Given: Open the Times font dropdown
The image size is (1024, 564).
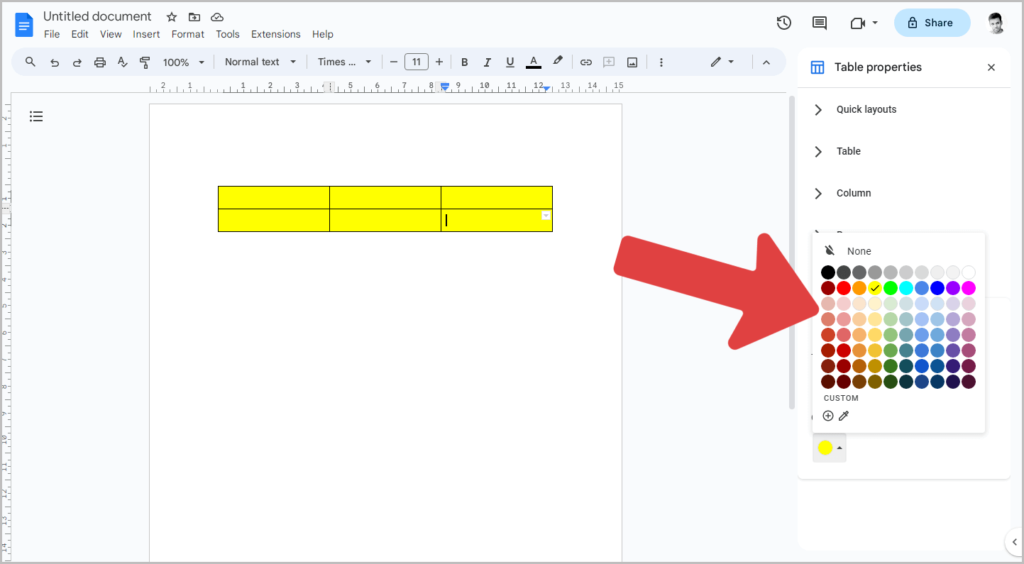Looking at the screenshot, I should click(x=344, y=62).
